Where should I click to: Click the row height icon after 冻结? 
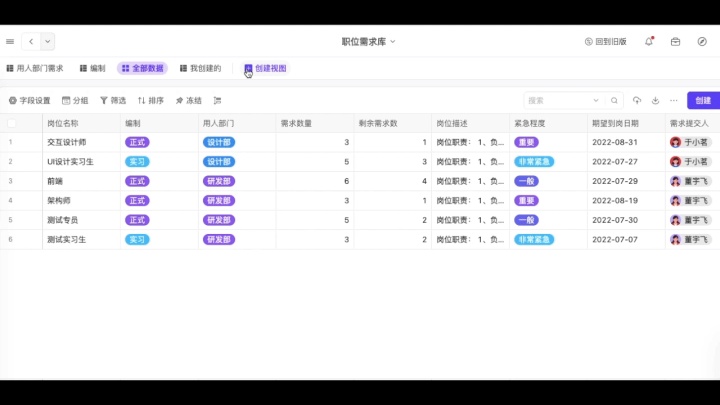tap(217, 100)
